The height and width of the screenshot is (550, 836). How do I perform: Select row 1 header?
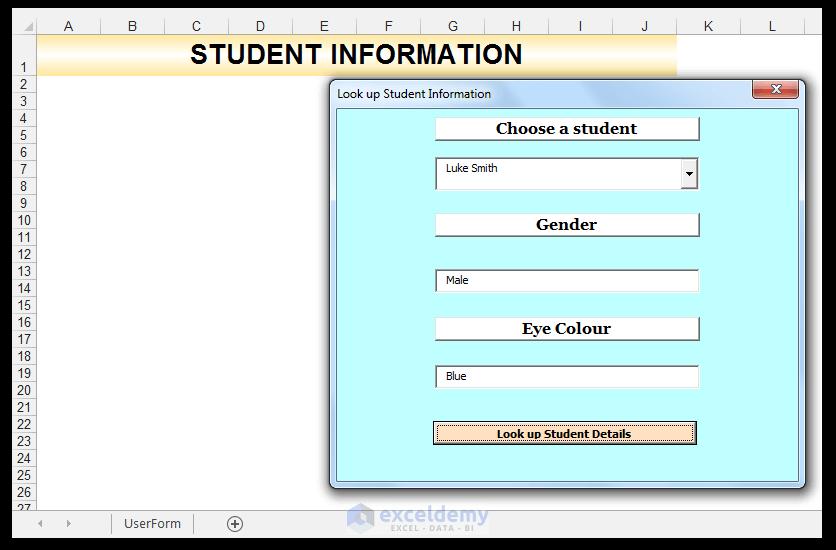tap(24, 55)
